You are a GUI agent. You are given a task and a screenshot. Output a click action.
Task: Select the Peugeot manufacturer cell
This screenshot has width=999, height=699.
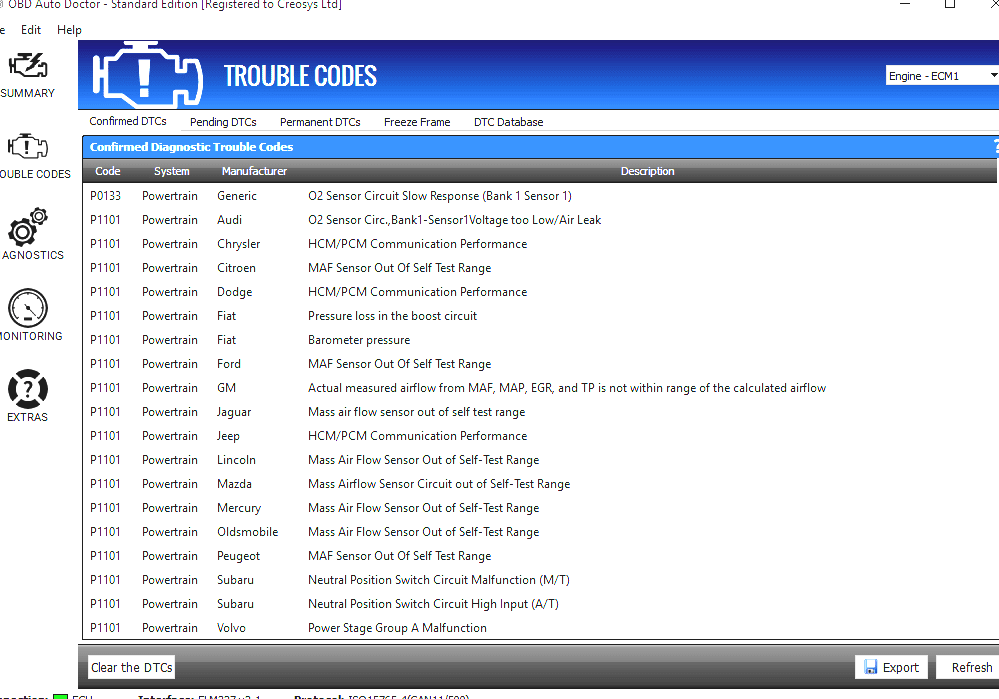pos(238,556)
